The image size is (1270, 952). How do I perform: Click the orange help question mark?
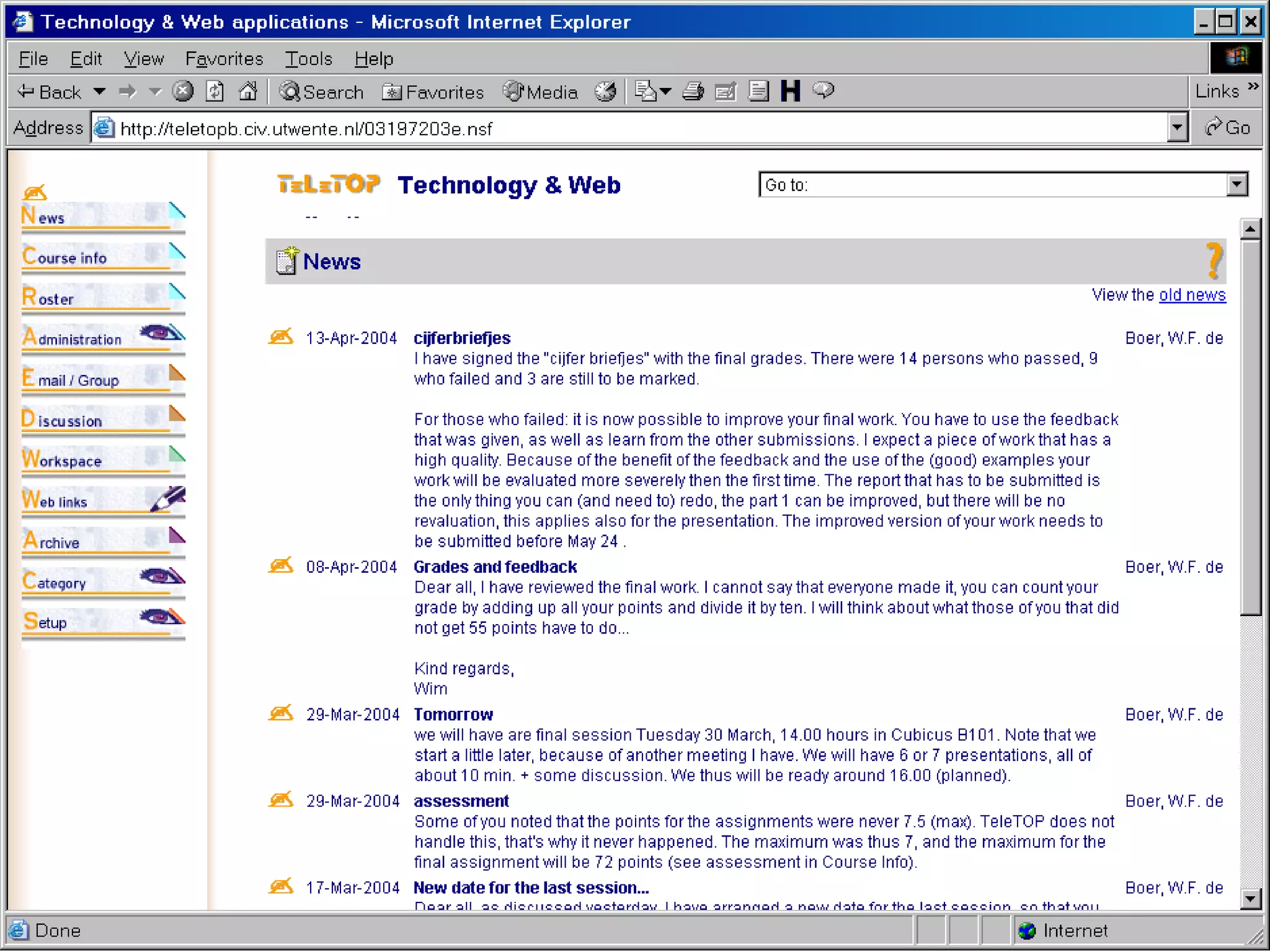tap(1214, 261)
